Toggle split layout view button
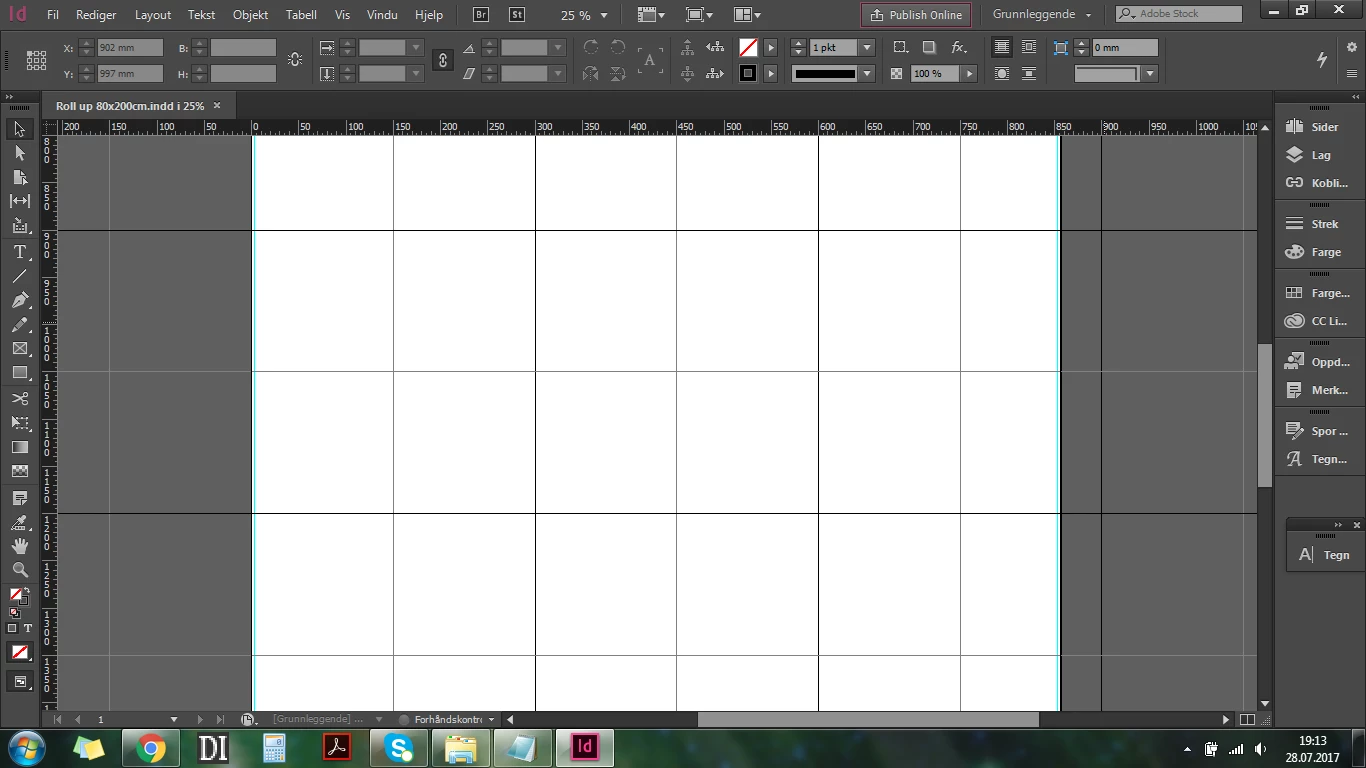Image resolution: width=1366 pixels, height=768 pixels. click(1247, 719)
